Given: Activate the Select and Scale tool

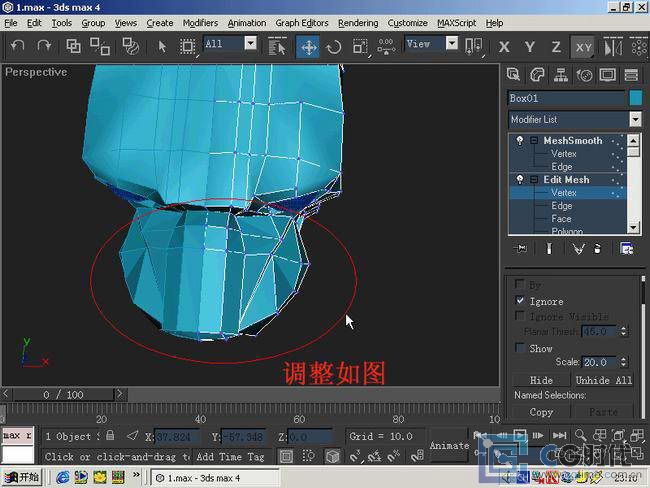Looking at the screenshot, I should point(360,47).
